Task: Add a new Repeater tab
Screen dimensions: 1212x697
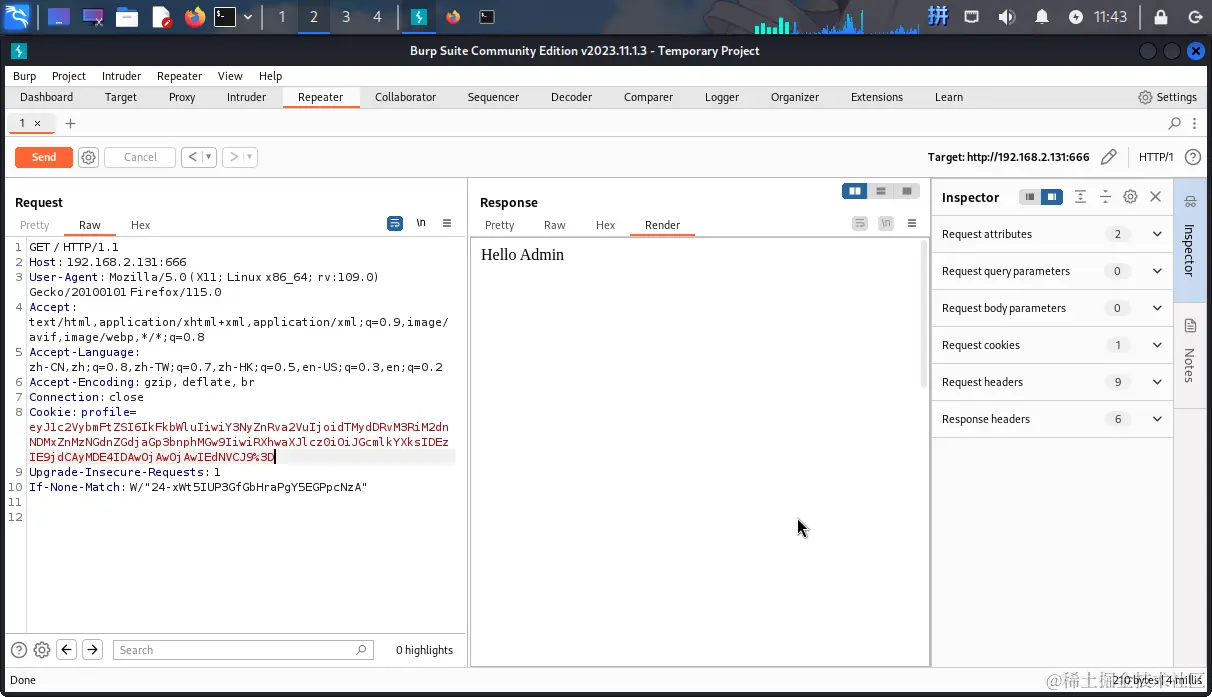Action: (x=70, y=123)
